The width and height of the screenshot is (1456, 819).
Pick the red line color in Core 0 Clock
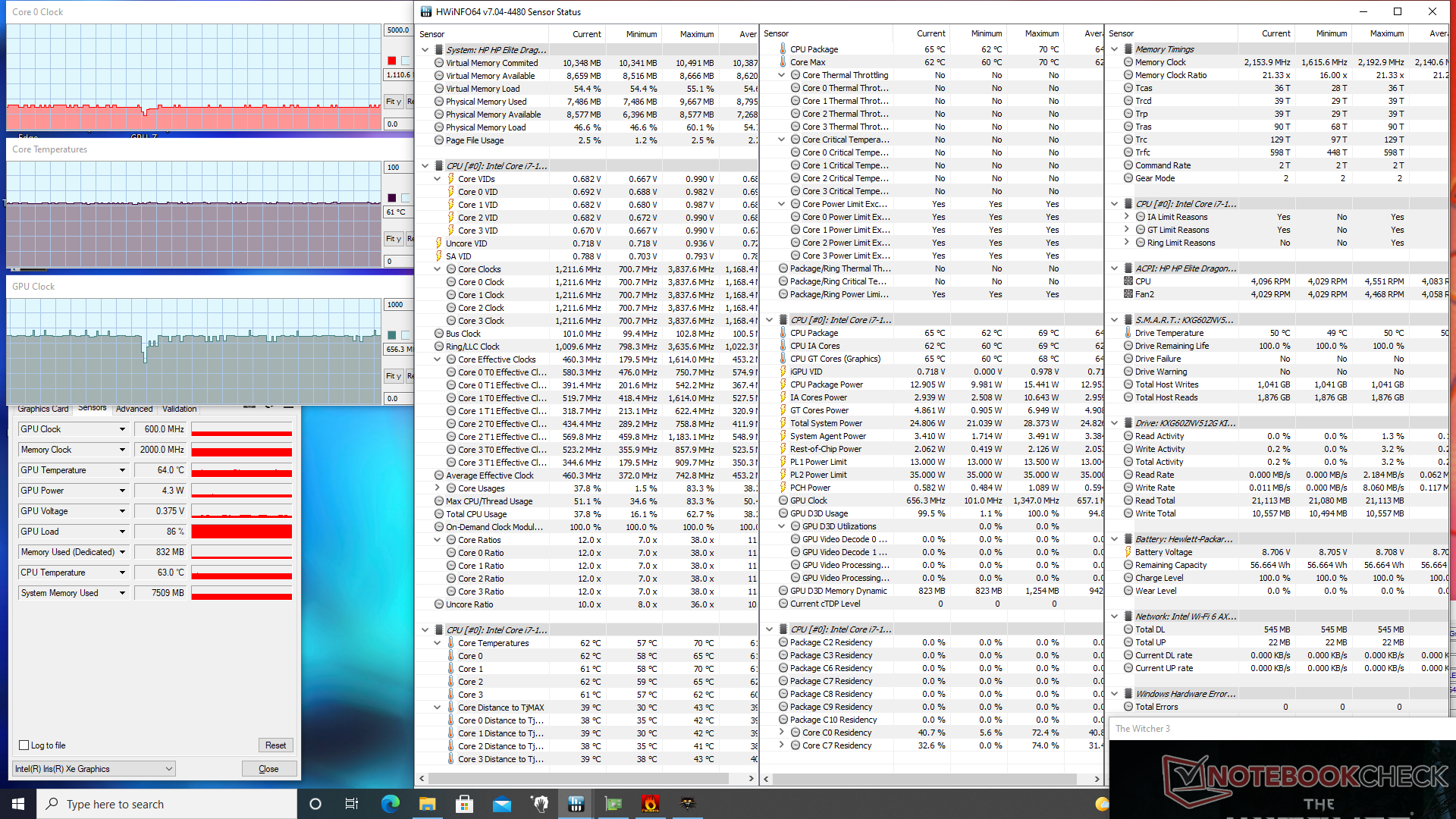click(x=392, y=61)
